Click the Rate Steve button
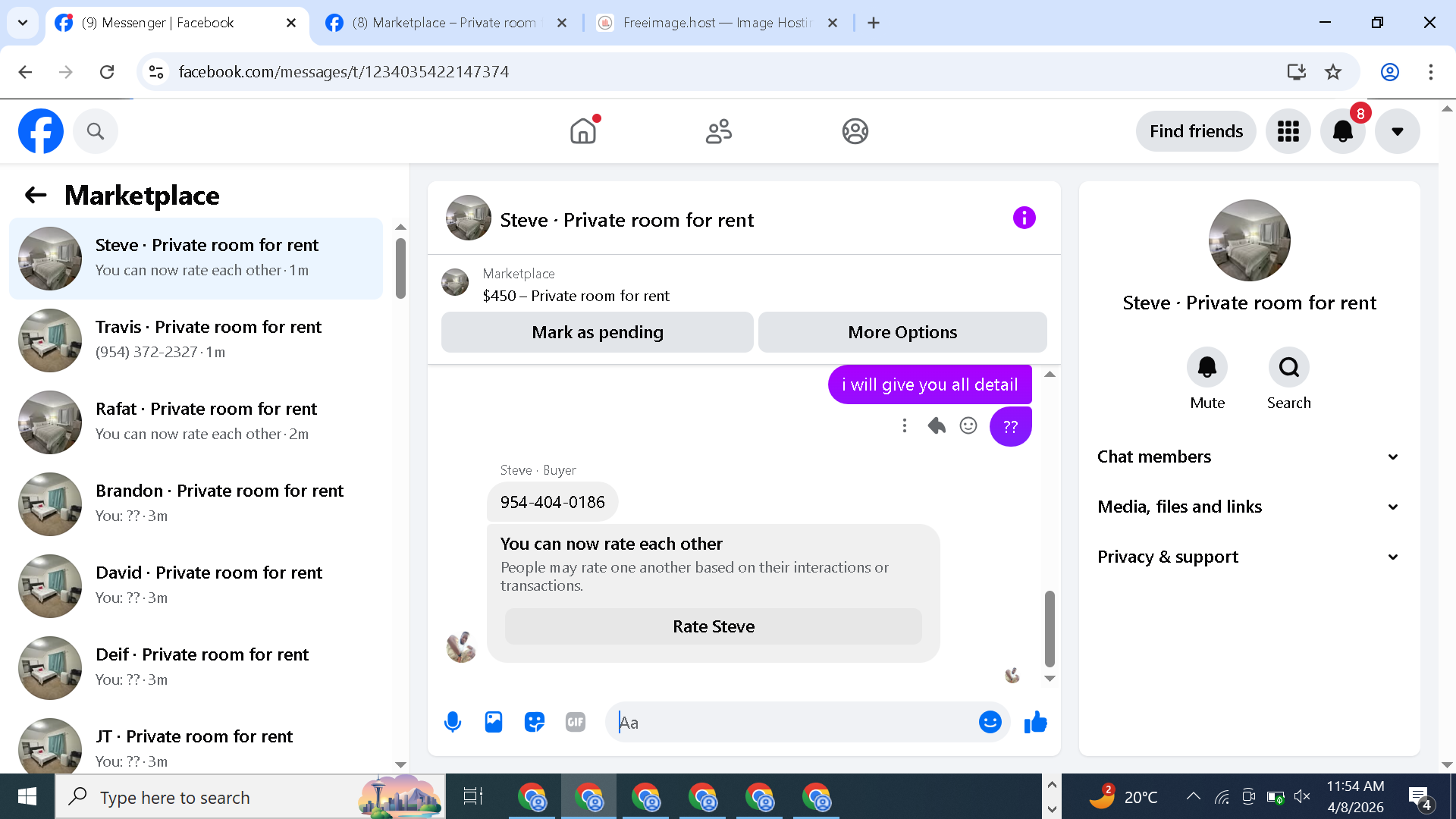The image size is (1456, 819). click(x=713, y=626)
